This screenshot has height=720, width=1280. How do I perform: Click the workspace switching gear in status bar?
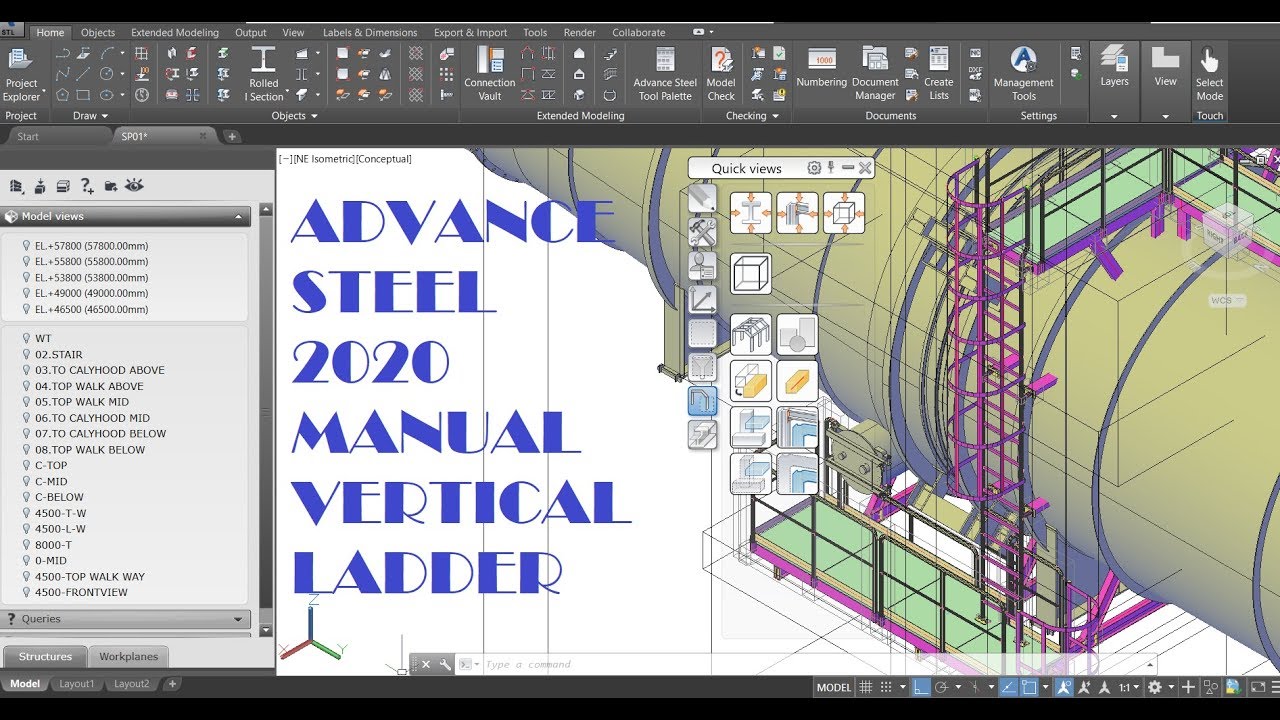[x=1155, y=687]
